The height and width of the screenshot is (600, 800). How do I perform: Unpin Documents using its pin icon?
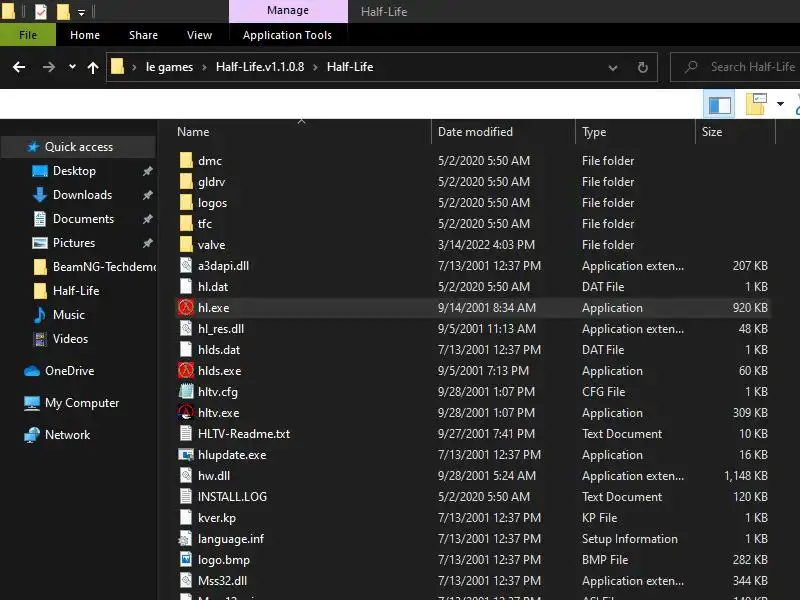pyautogui.click(x=147, y=219)
